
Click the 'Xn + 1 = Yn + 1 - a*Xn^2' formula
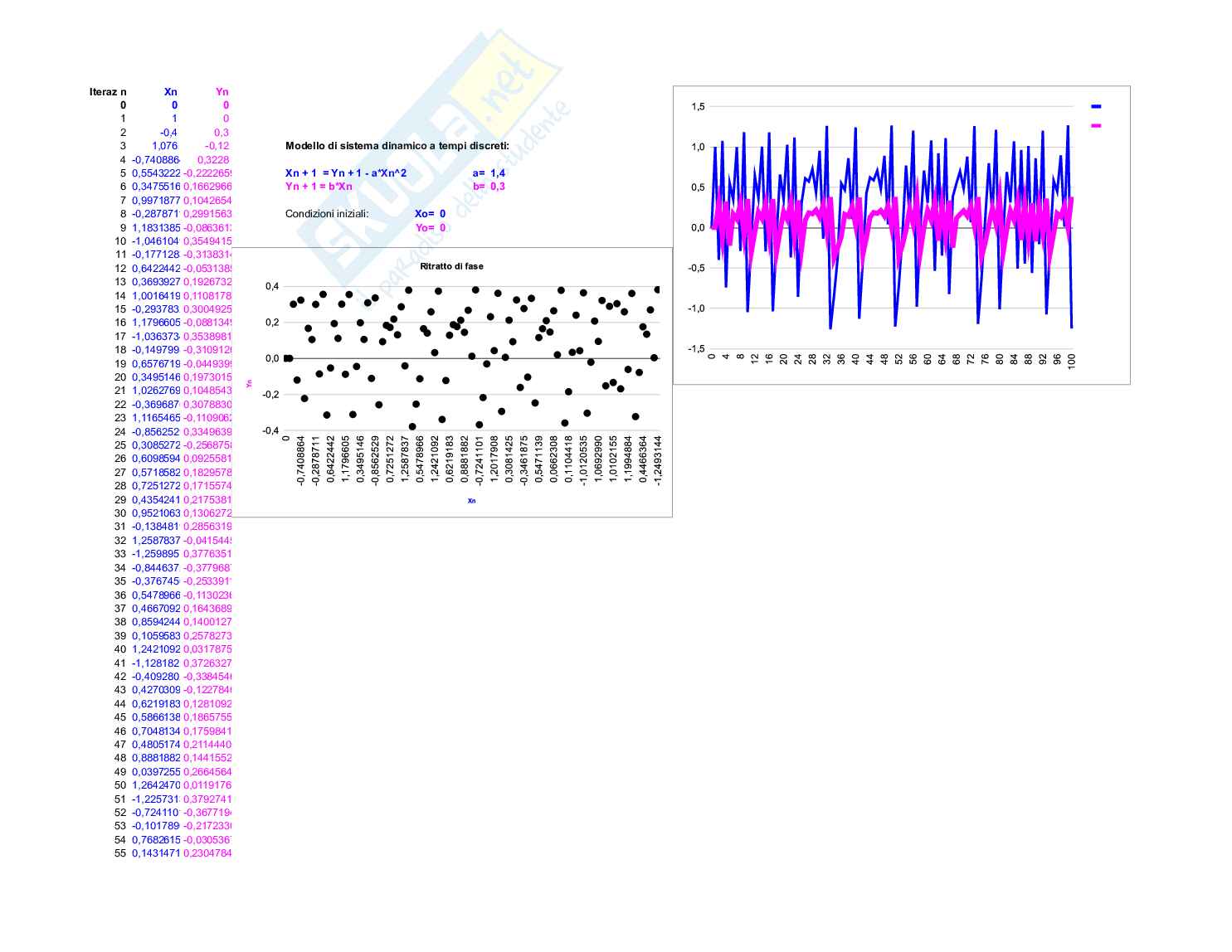point(346,173)
